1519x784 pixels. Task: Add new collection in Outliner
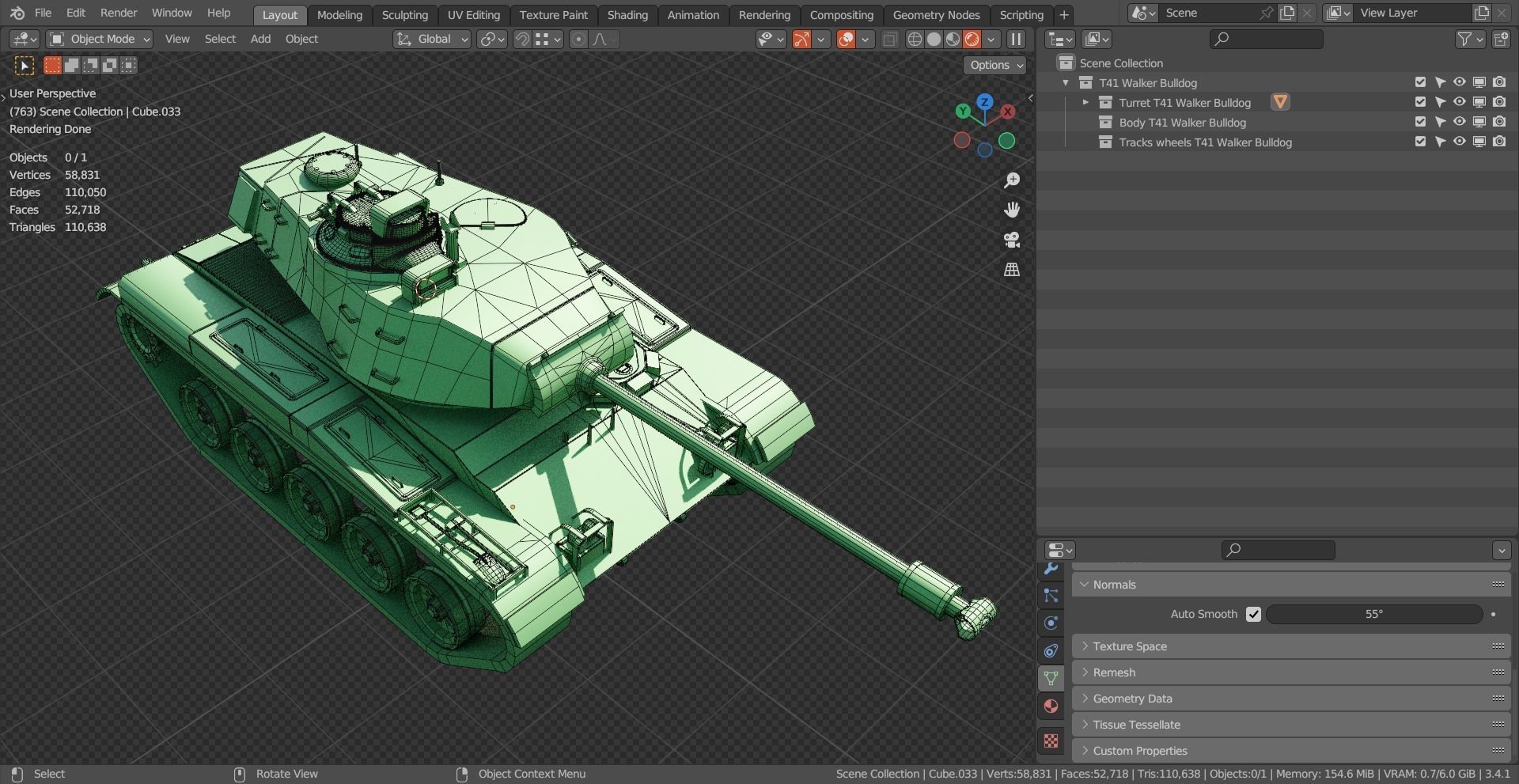click(1501, 40)
